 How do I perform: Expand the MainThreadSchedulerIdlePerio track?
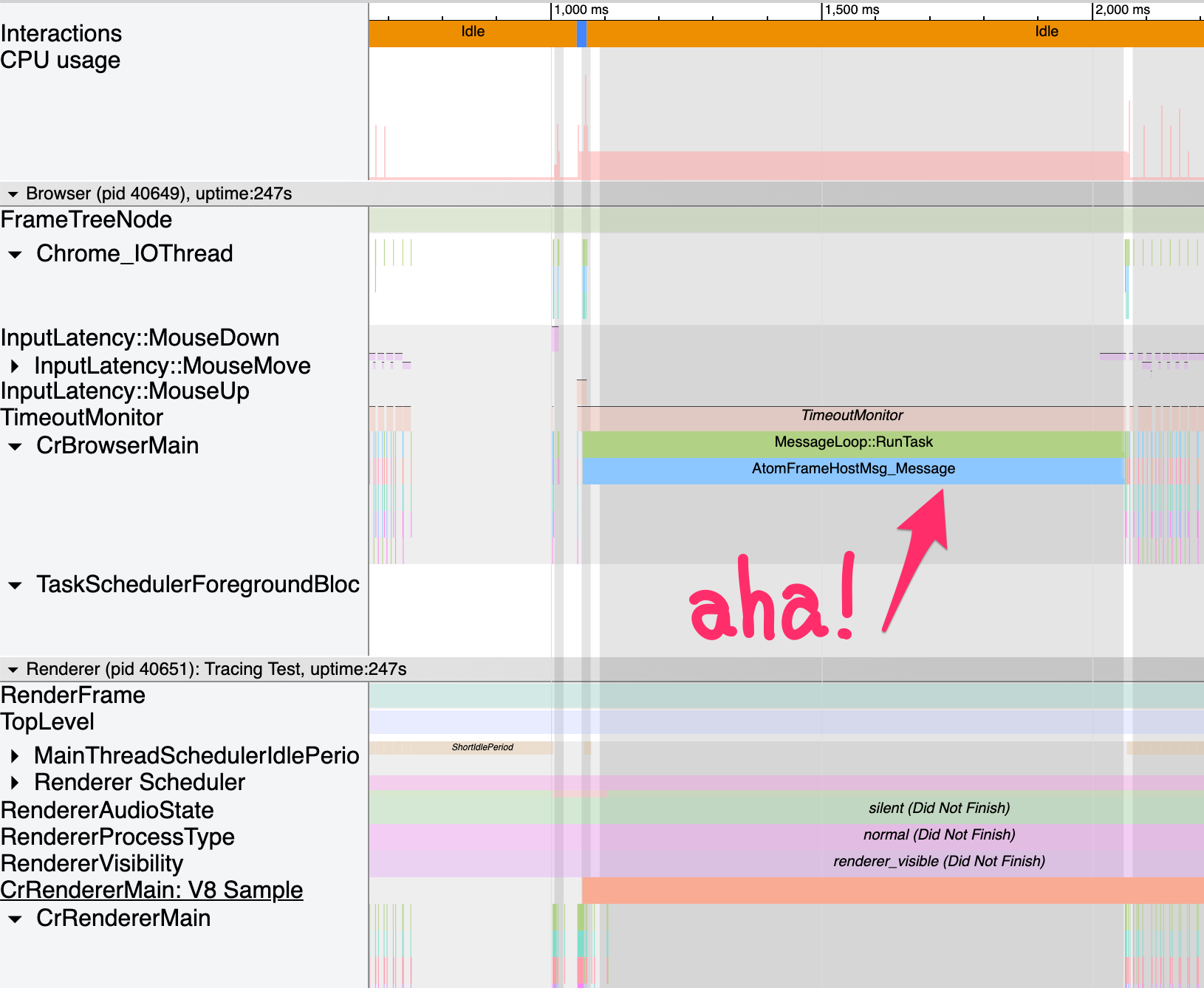(15, 755)
